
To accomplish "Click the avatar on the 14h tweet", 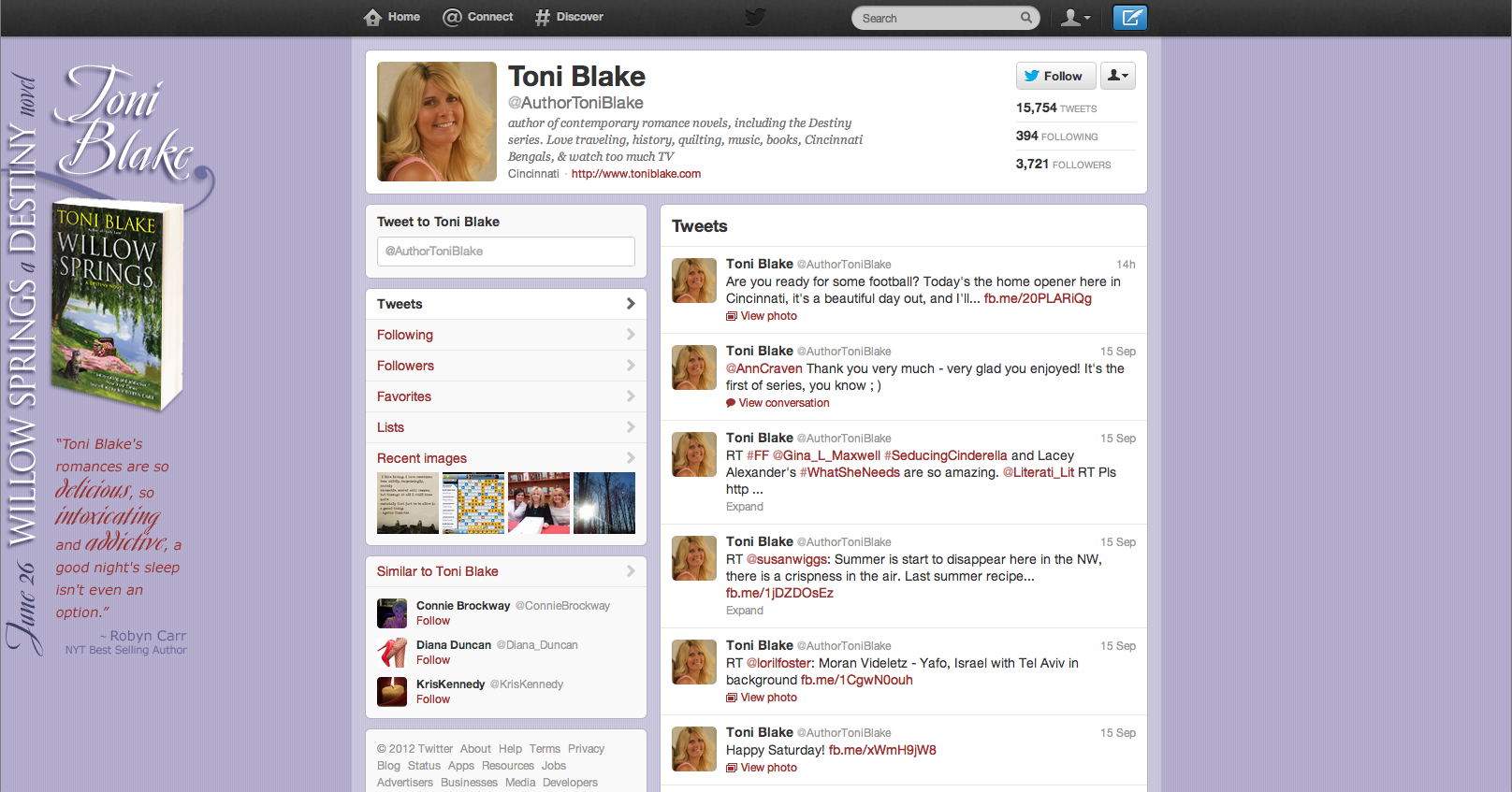I will tap(694, 281).
